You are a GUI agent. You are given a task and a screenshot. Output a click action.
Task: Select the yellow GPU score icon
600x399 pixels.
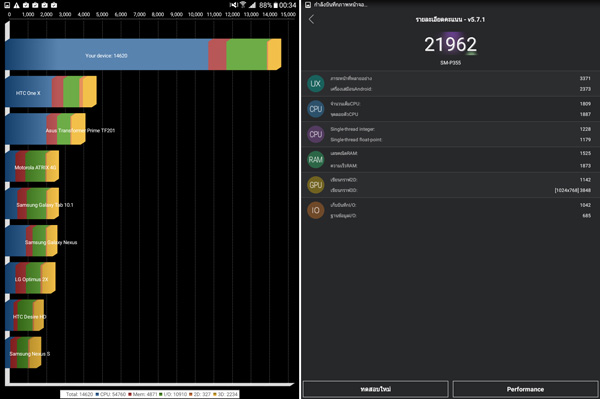316,185
